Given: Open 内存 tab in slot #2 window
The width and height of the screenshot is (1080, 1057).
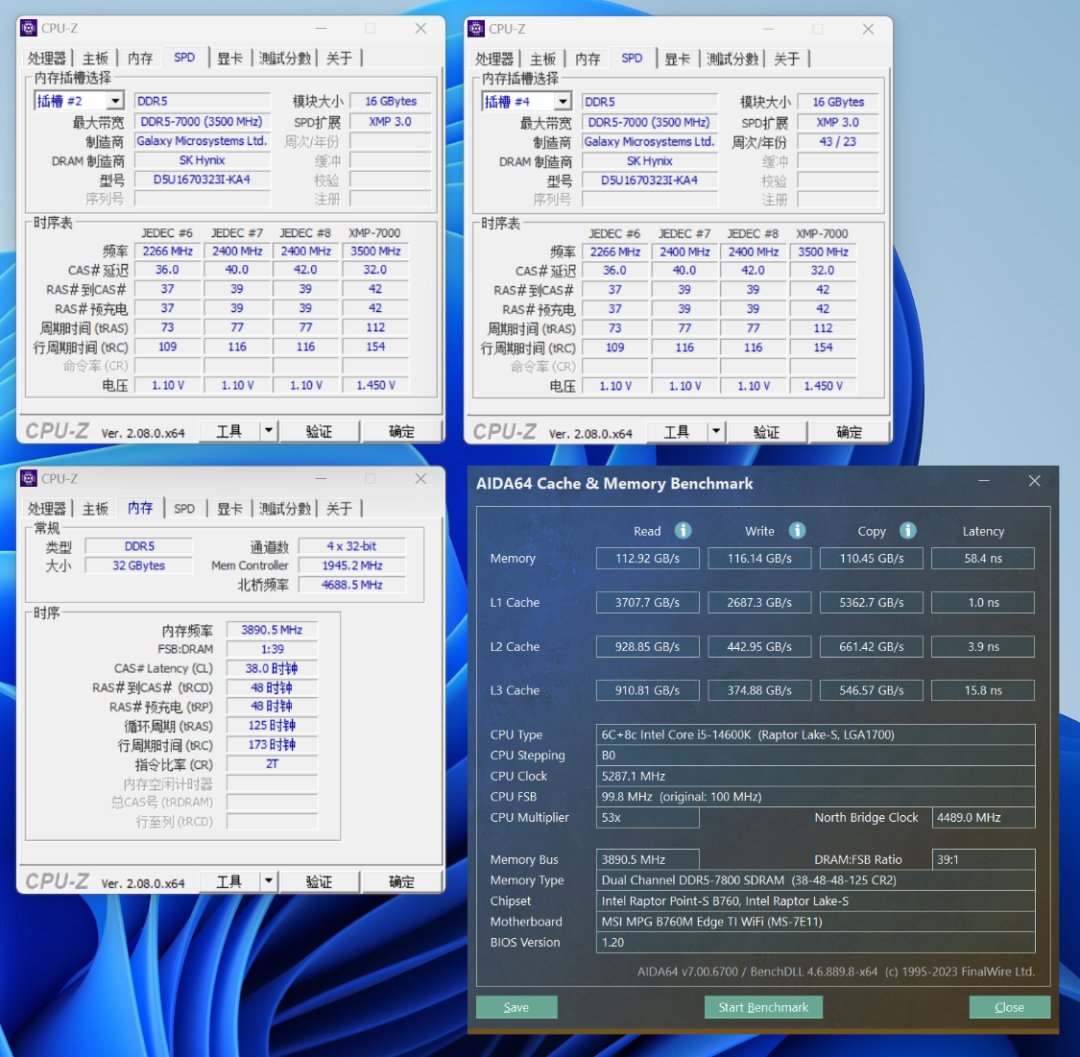Looking at the screenshot, I should click(140, 58).
